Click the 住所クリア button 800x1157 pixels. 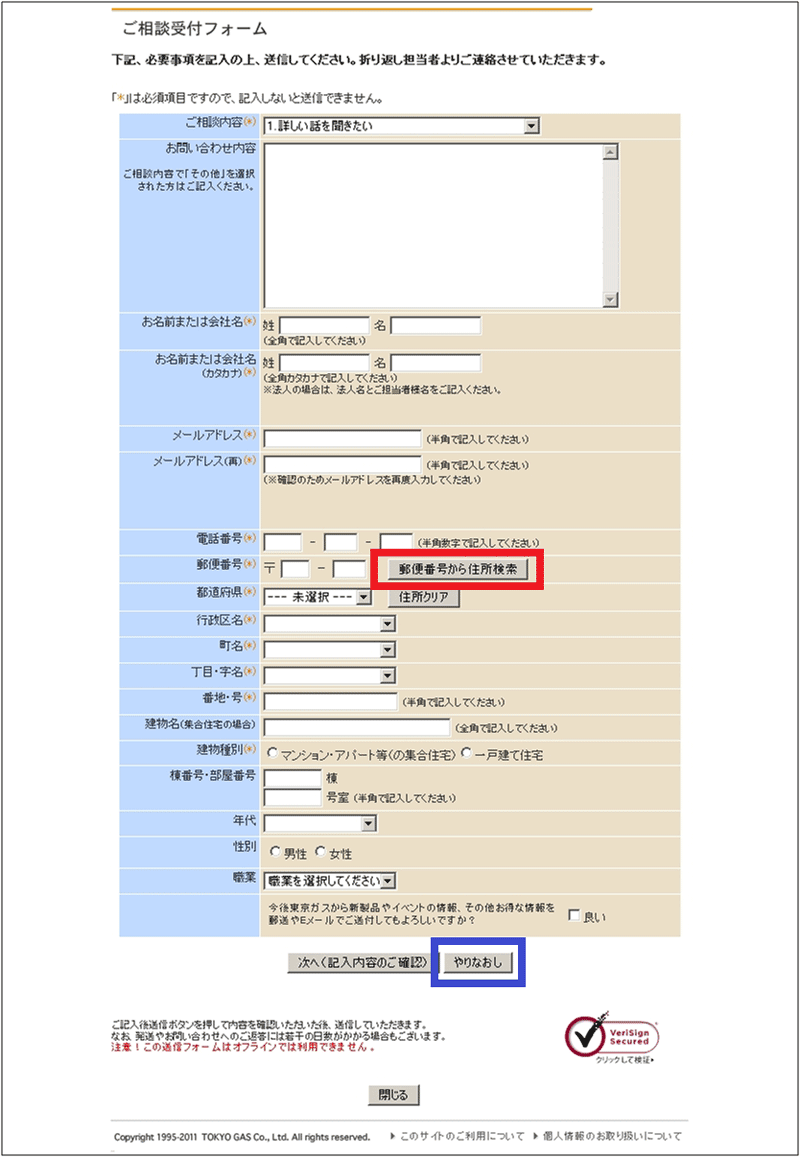(424, 597)
